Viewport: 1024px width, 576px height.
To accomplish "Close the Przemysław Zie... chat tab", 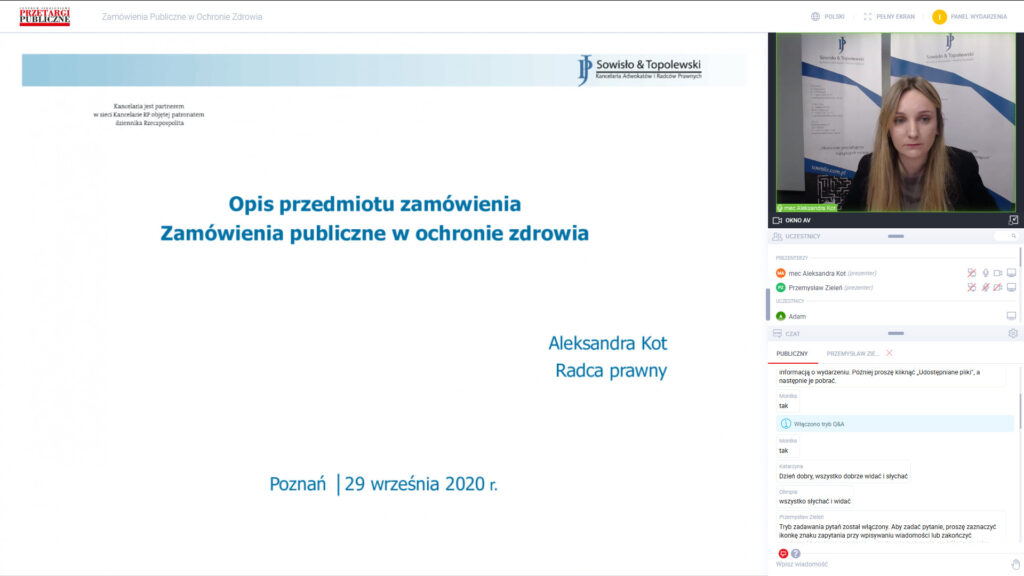I will [x=889, y=353].
